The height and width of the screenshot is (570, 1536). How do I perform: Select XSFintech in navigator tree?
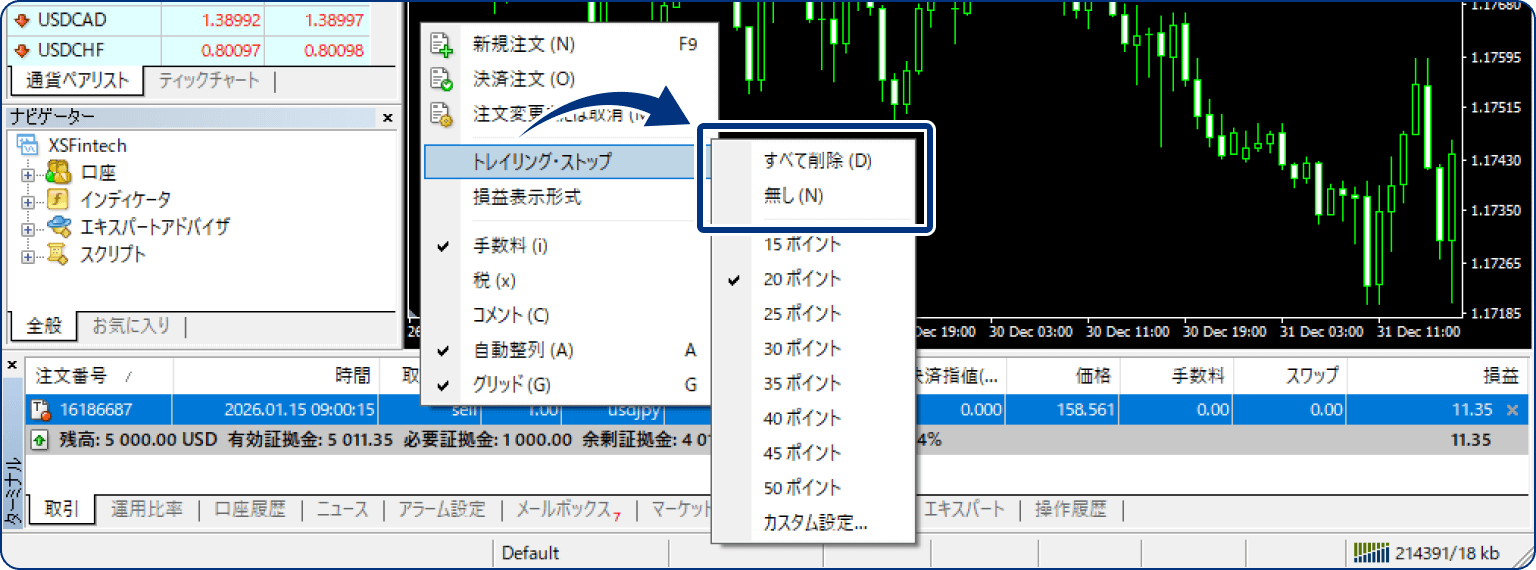[87, 146]
